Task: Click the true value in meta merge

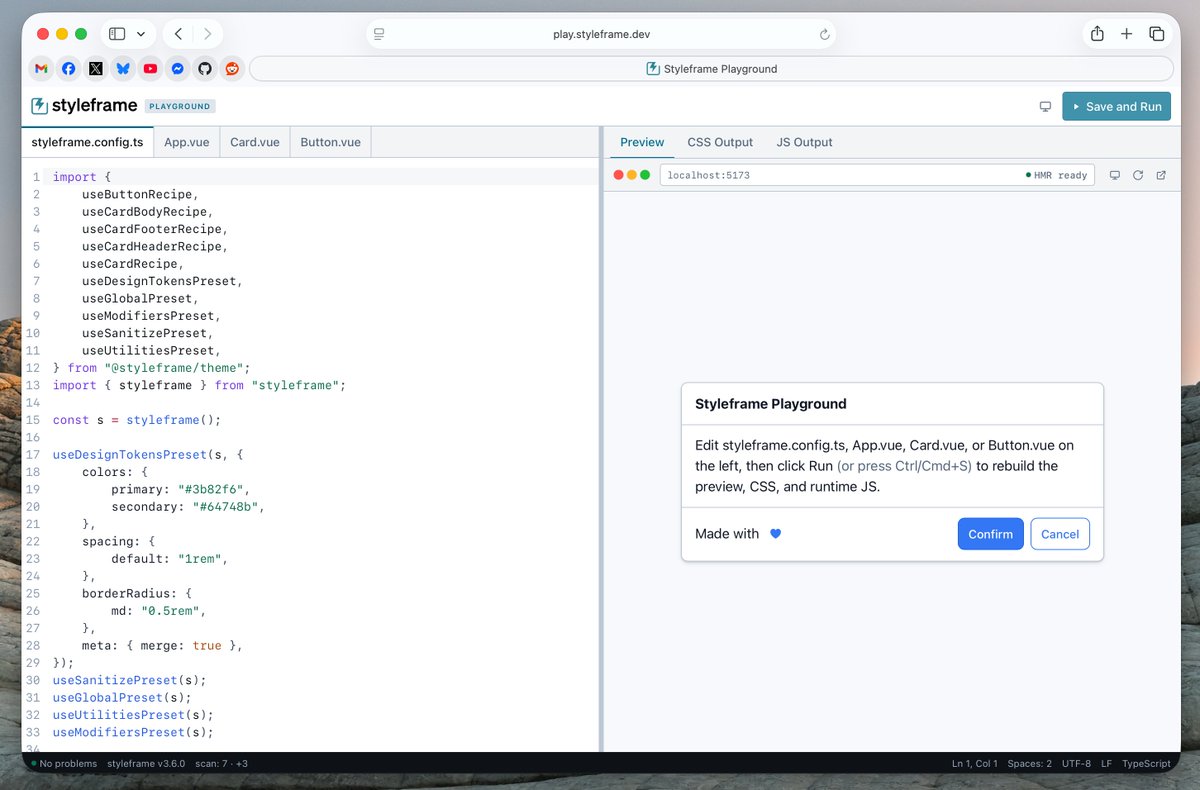Action: (x=207, y=646)
